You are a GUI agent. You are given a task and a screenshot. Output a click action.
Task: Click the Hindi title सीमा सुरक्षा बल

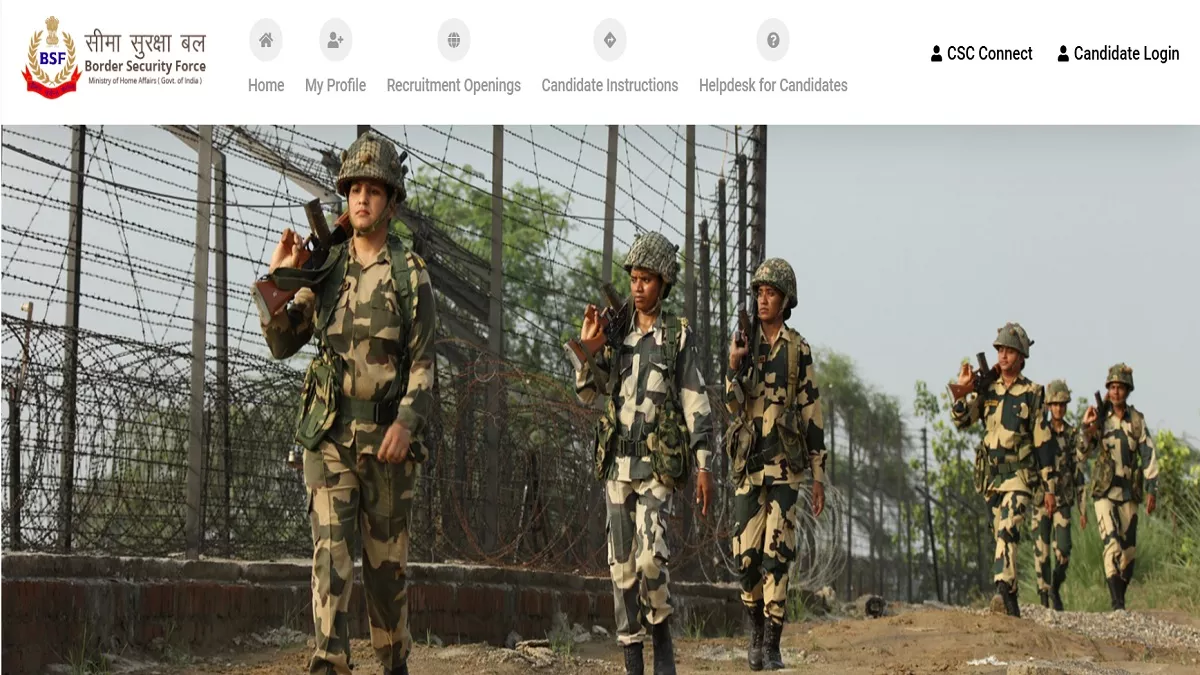(x=145, y=43)
